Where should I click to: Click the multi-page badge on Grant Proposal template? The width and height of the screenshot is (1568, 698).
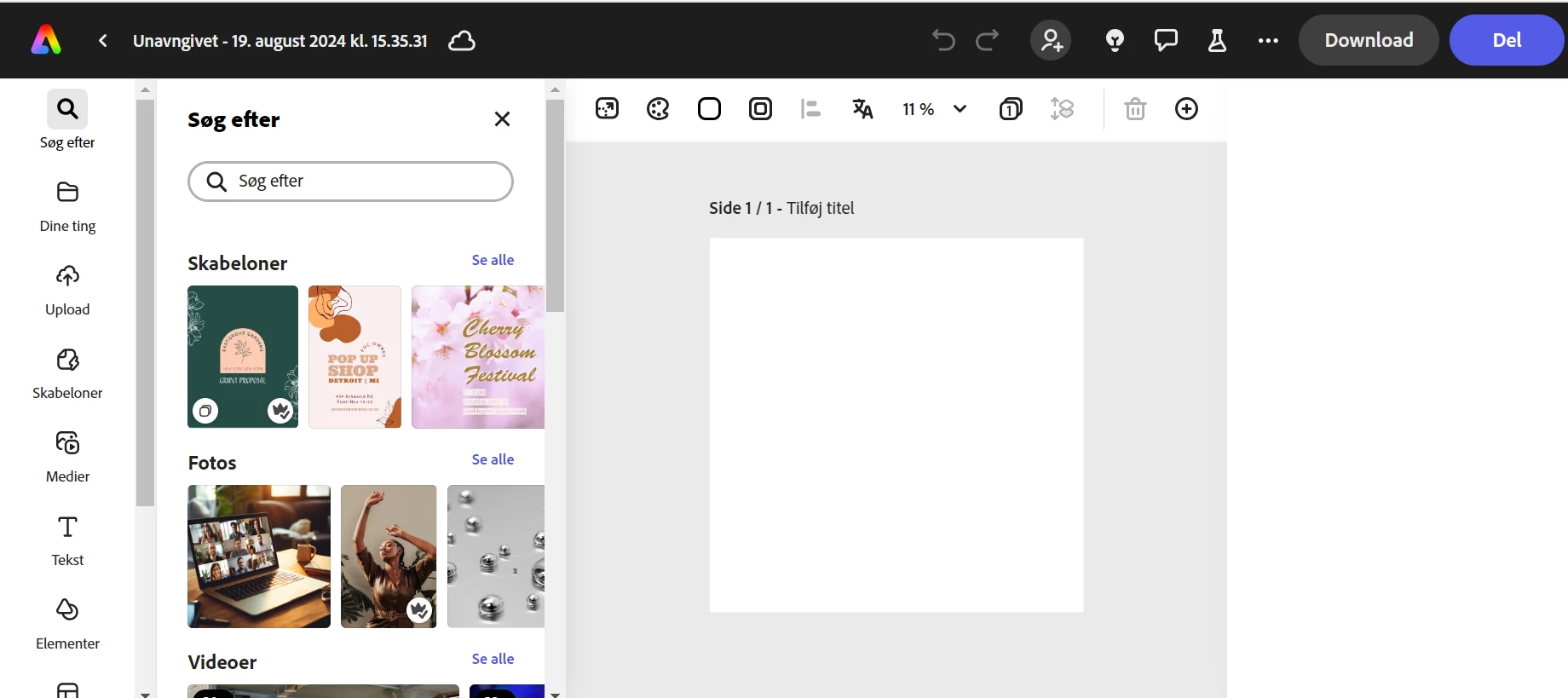click(205, 411)
